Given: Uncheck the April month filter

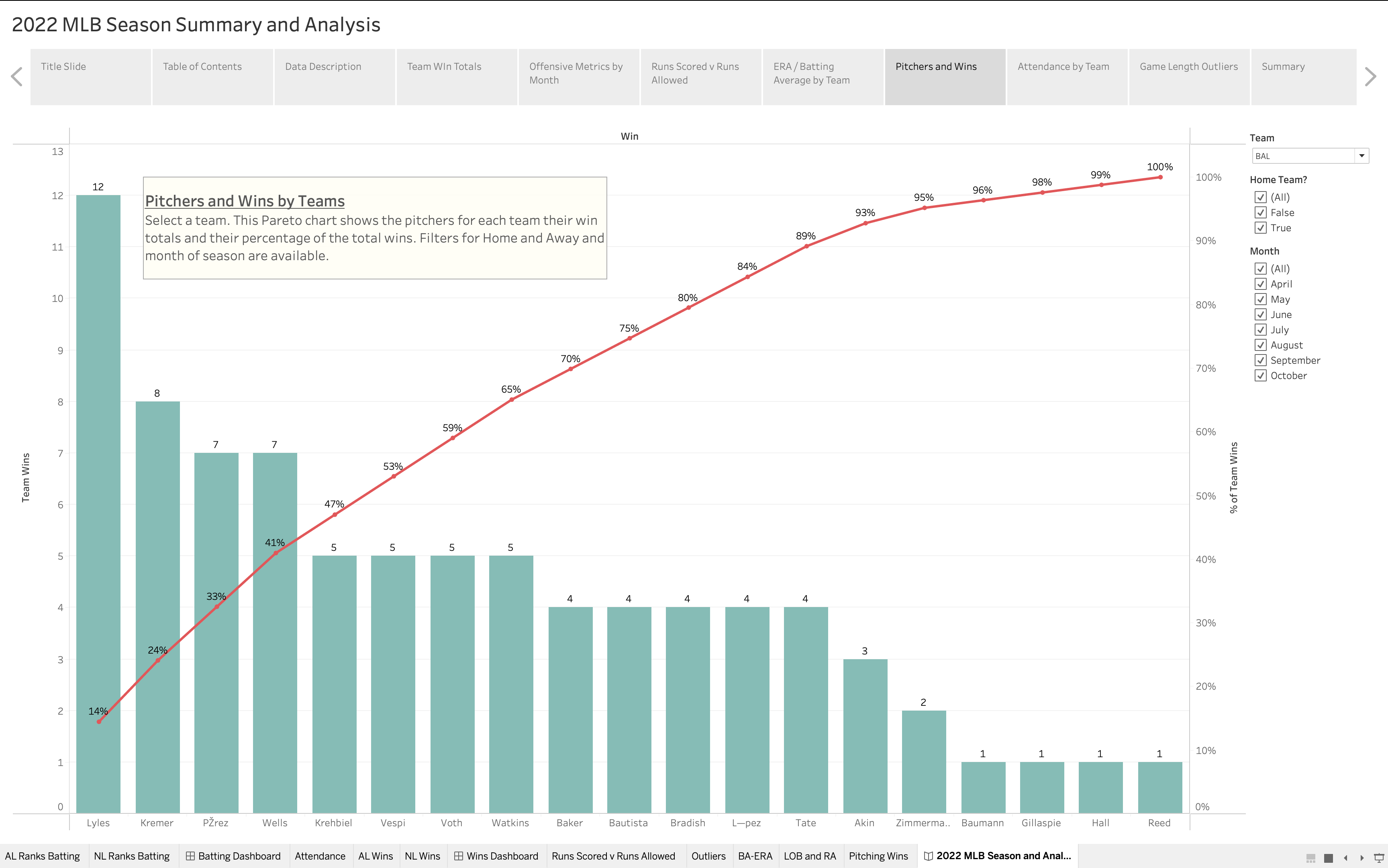Looking at the screenshot, I should point(1261,283).
